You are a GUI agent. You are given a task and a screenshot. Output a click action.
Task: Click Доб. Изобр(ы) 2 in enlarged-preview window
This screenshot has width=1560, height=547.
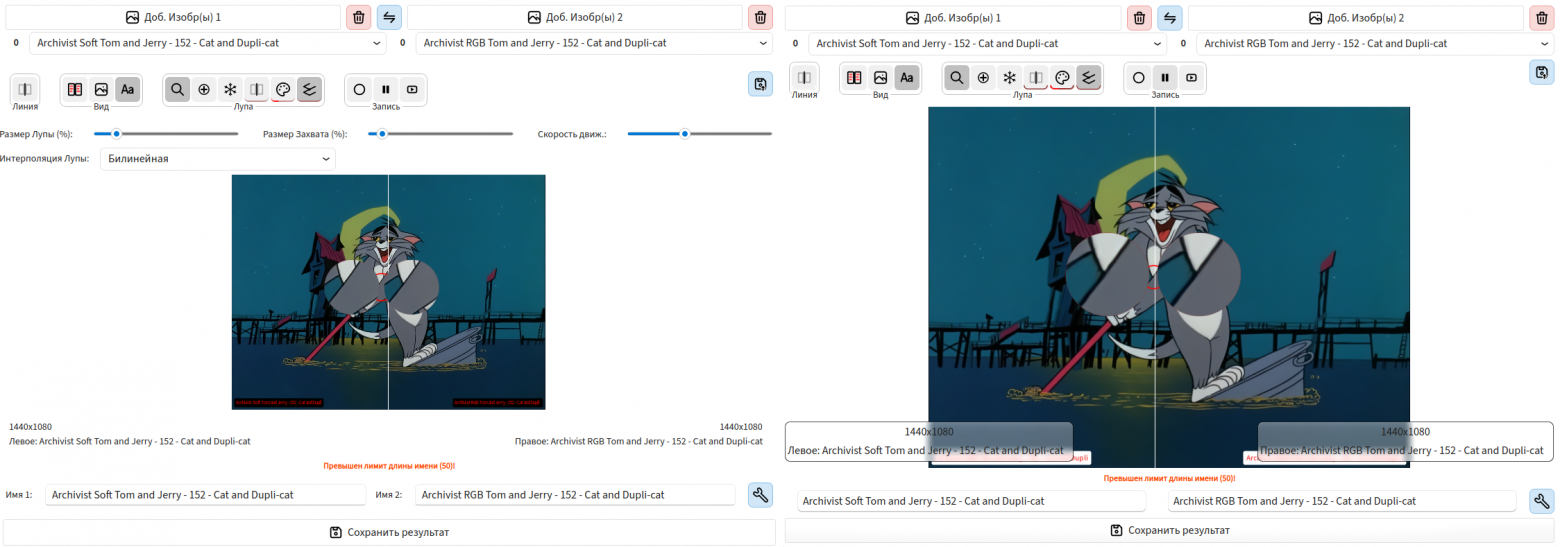coord(1356,17)
